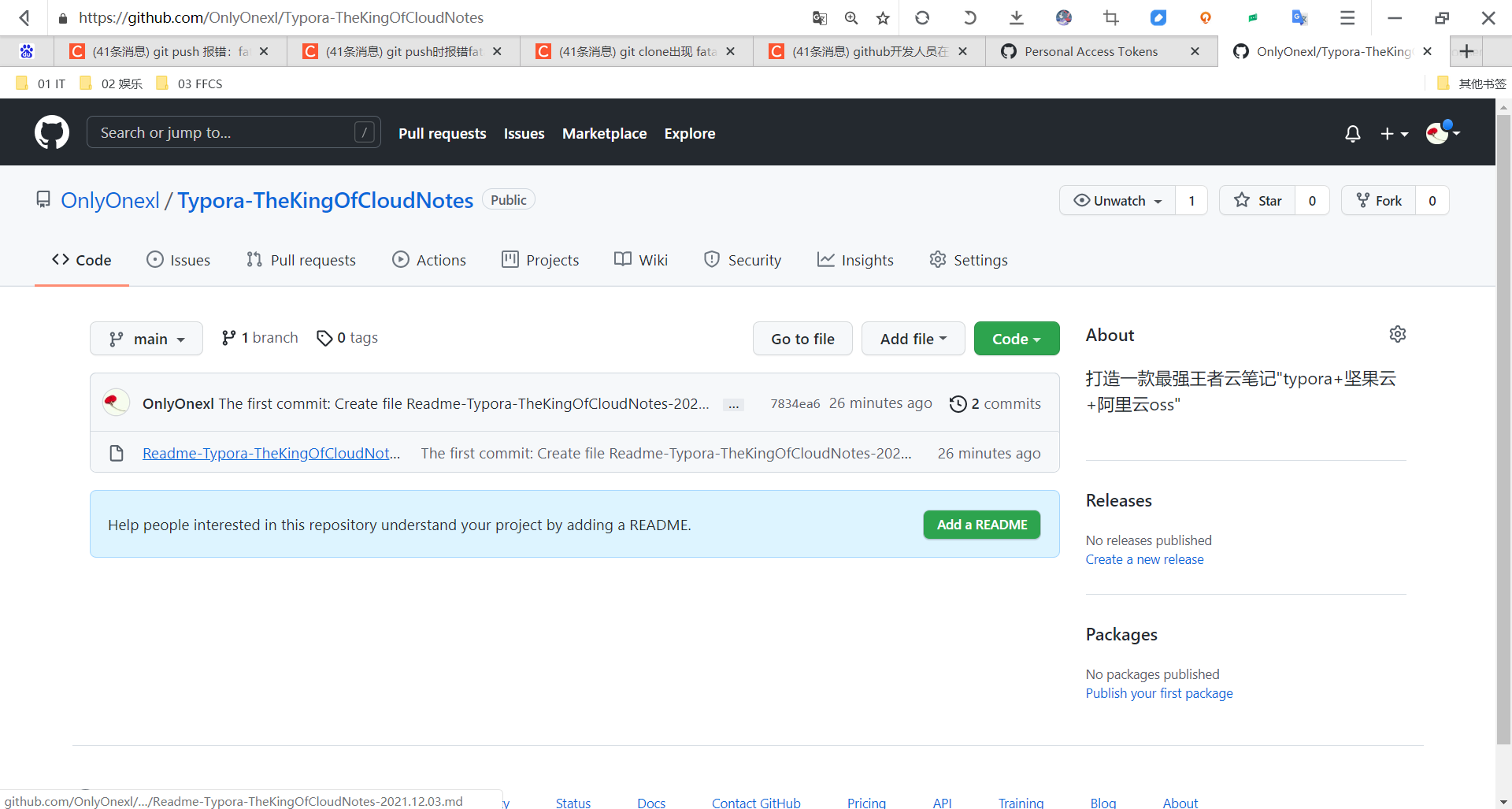Click the page vertical scrollbar
The height and width of the screenshot is (809, 1512).
(1503, 430)
